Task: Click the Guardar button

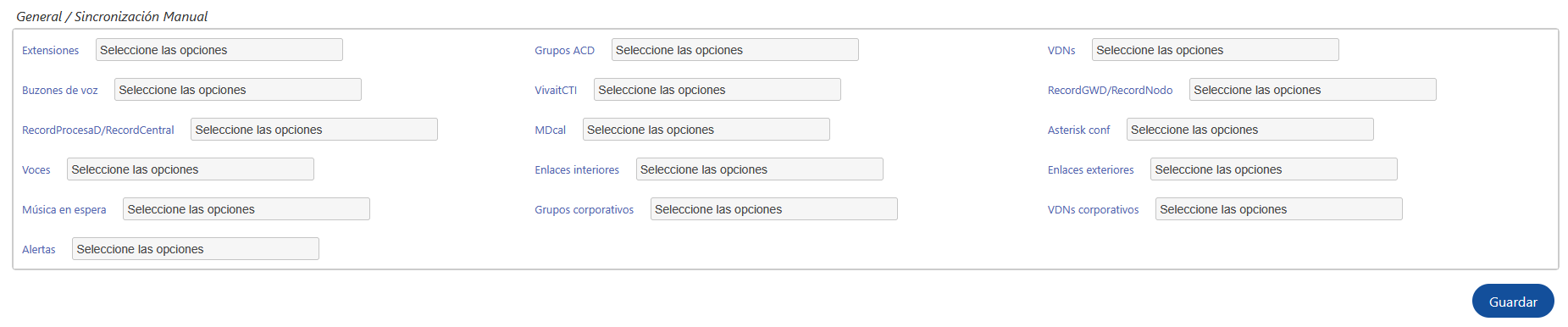Action: pyautogui.click(x=1513, y=302)
